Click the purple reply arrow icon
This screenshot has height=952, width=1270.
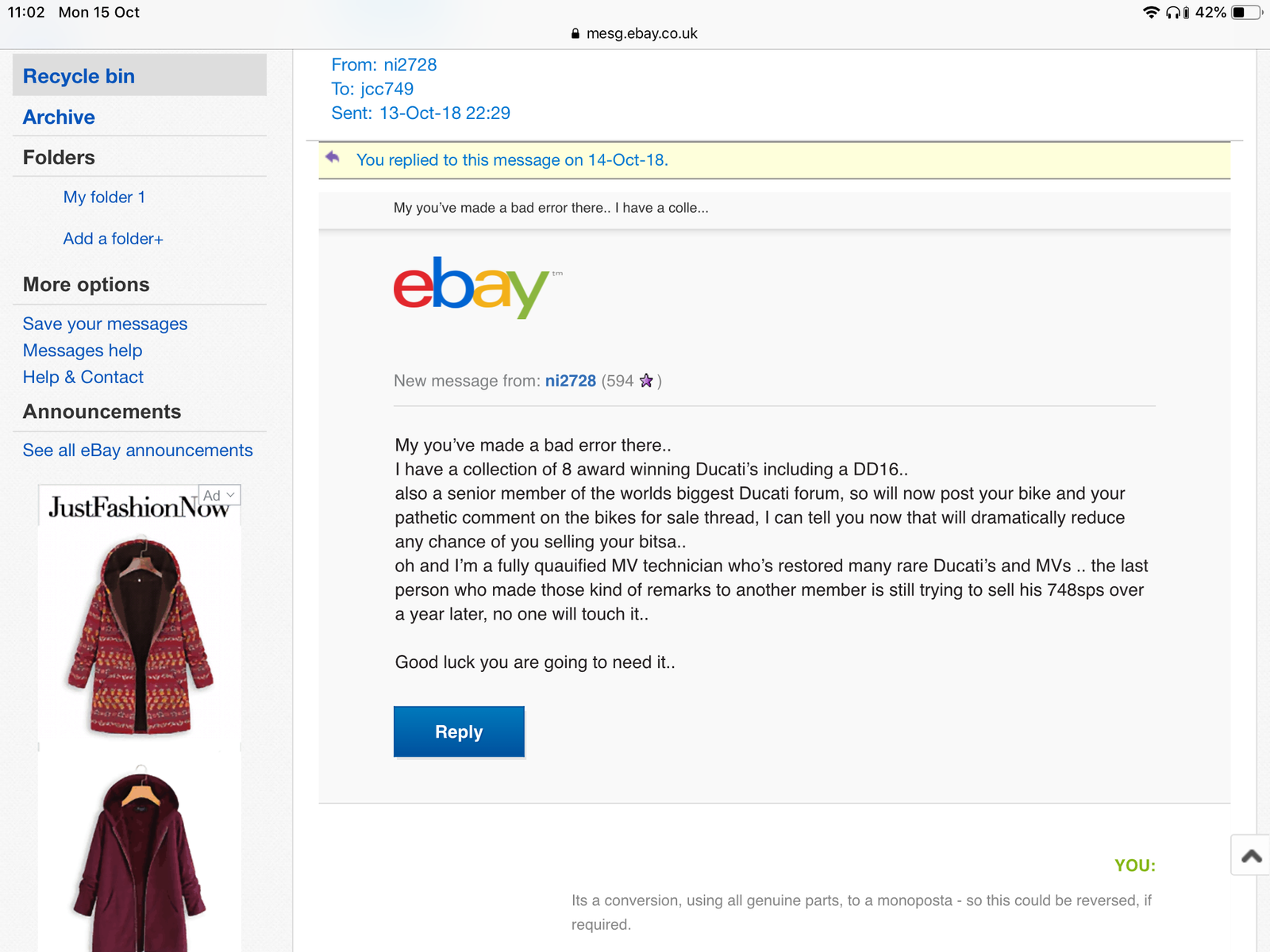coord(333,158)
